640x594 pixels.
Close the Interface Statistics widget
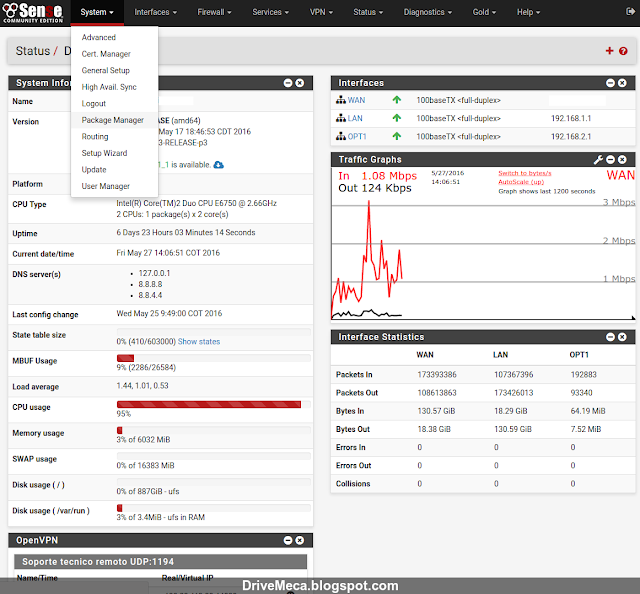pyautogui.click(x=622, y=337)
